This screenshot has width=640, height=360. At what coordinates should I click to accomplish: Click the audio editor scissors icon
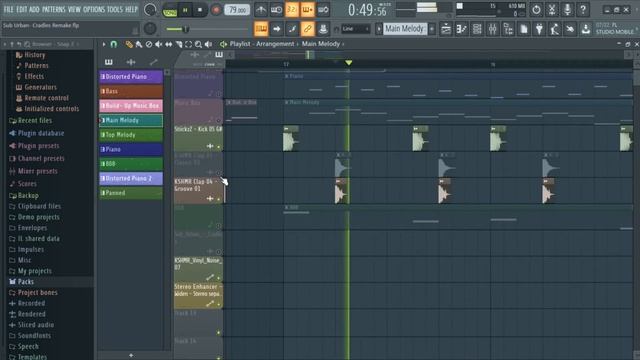click(552, 9)
